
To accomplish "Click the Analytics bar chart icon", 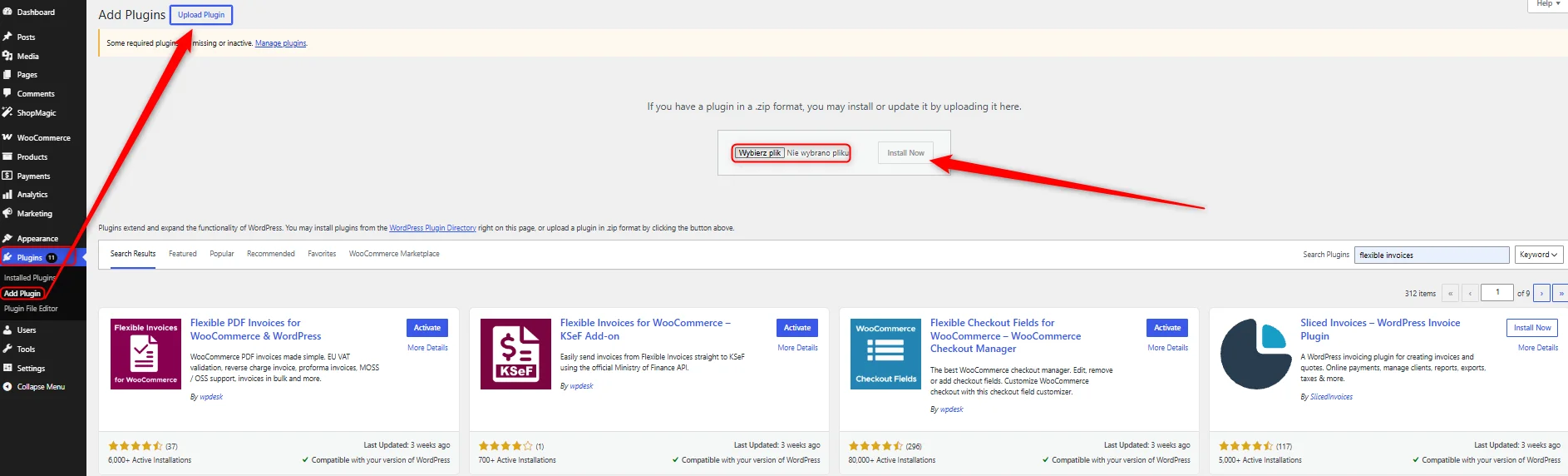I will (7, 194).
